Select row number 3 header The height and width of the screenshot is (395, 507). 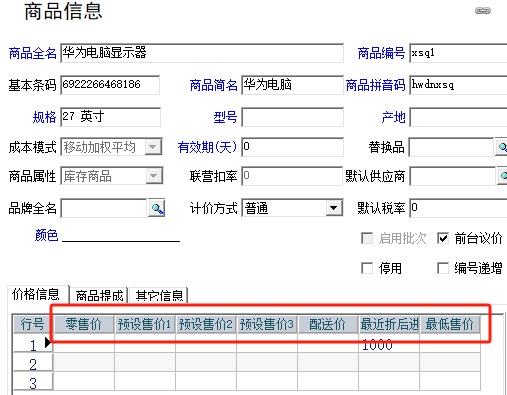(33, 382)
